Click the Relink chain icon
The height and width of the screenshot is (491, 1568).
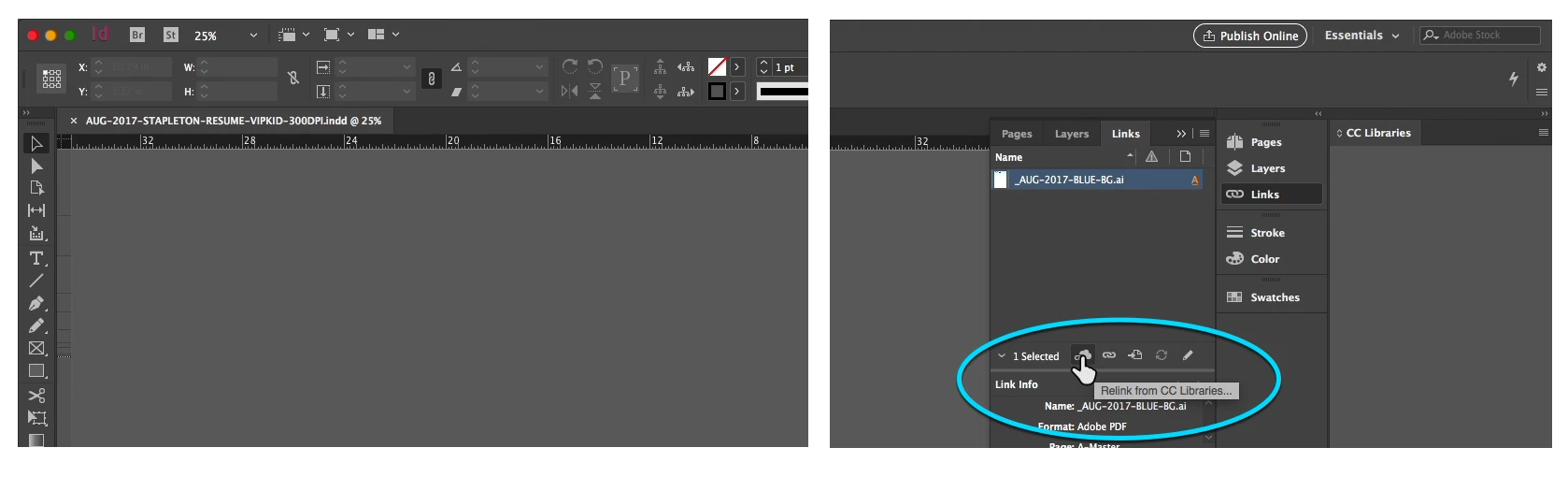1109,355
